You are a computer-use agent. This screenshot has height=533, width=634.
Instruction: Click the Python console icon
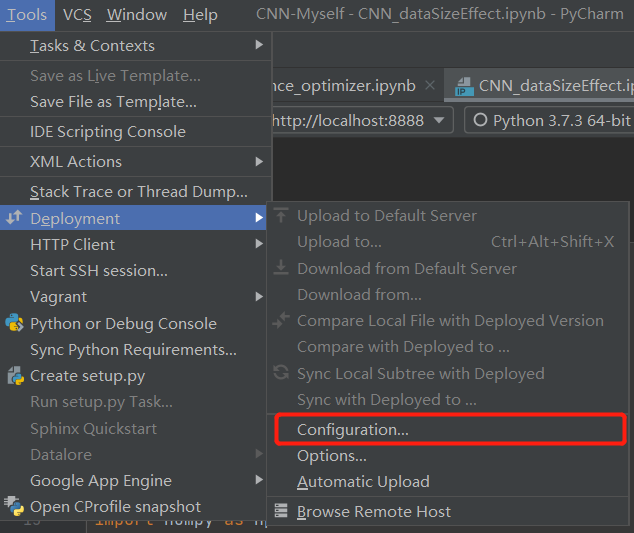pyautogui.click(x=14, y=323)
